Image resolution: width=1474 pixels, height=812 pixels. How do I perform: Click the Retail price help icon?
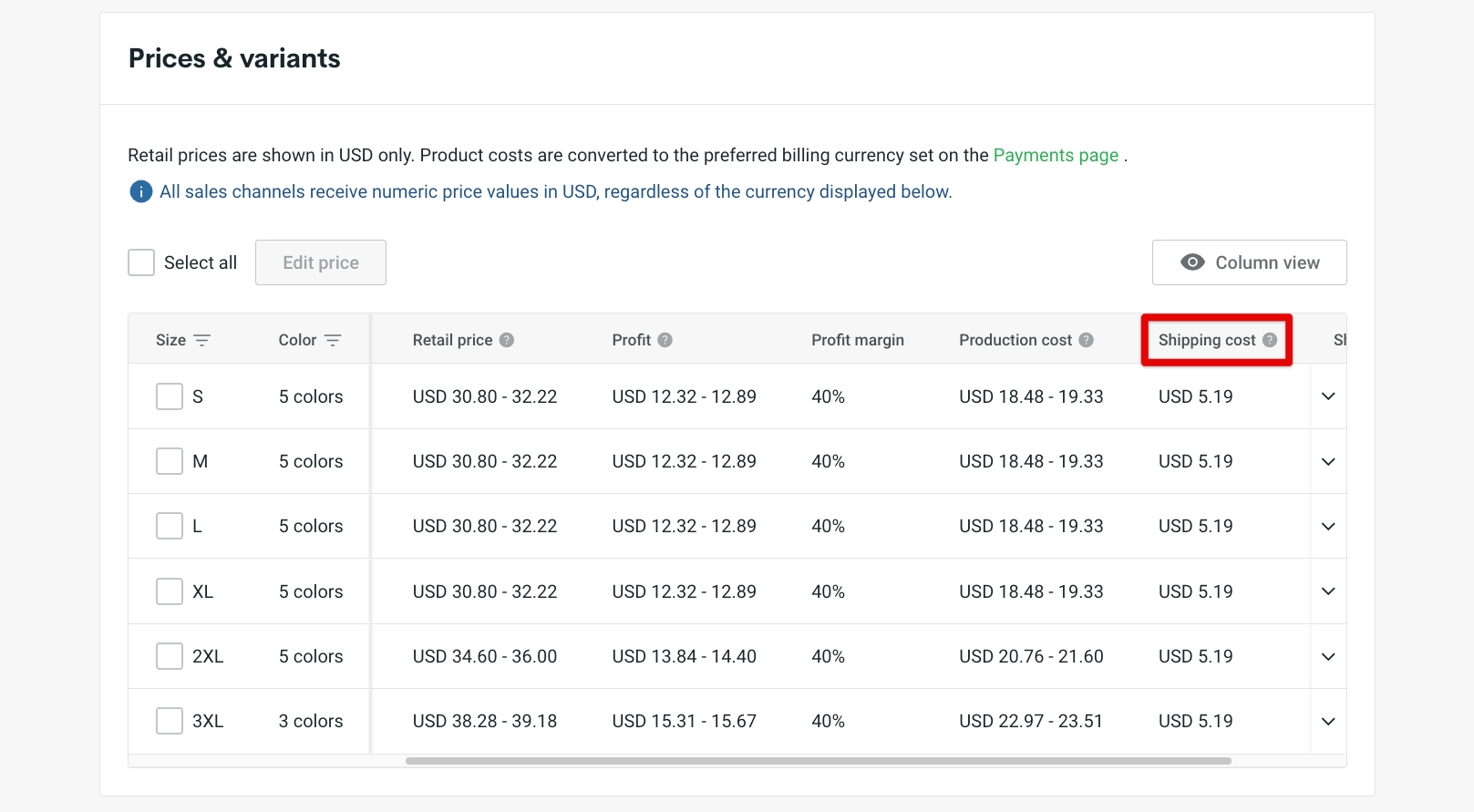point(507,340)
